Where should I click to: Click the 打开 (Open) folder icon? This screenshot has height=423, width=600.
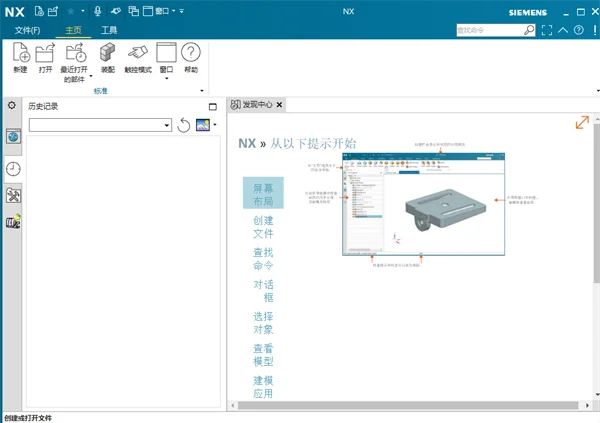click(45, 52)
